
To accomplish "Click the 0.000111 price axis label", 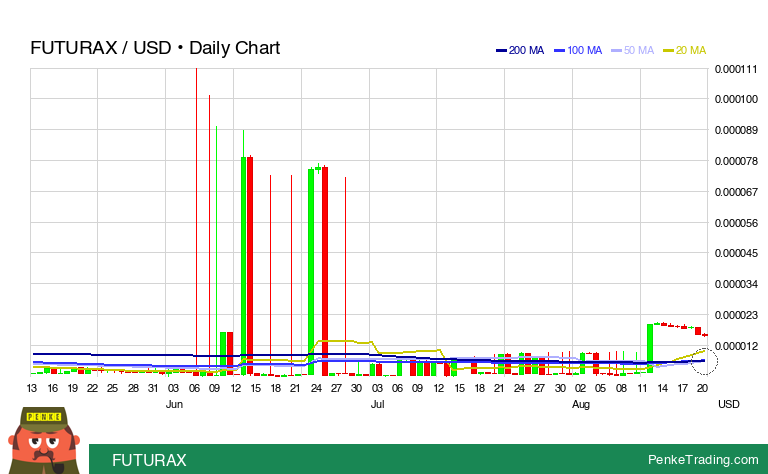I will [736, 69].
